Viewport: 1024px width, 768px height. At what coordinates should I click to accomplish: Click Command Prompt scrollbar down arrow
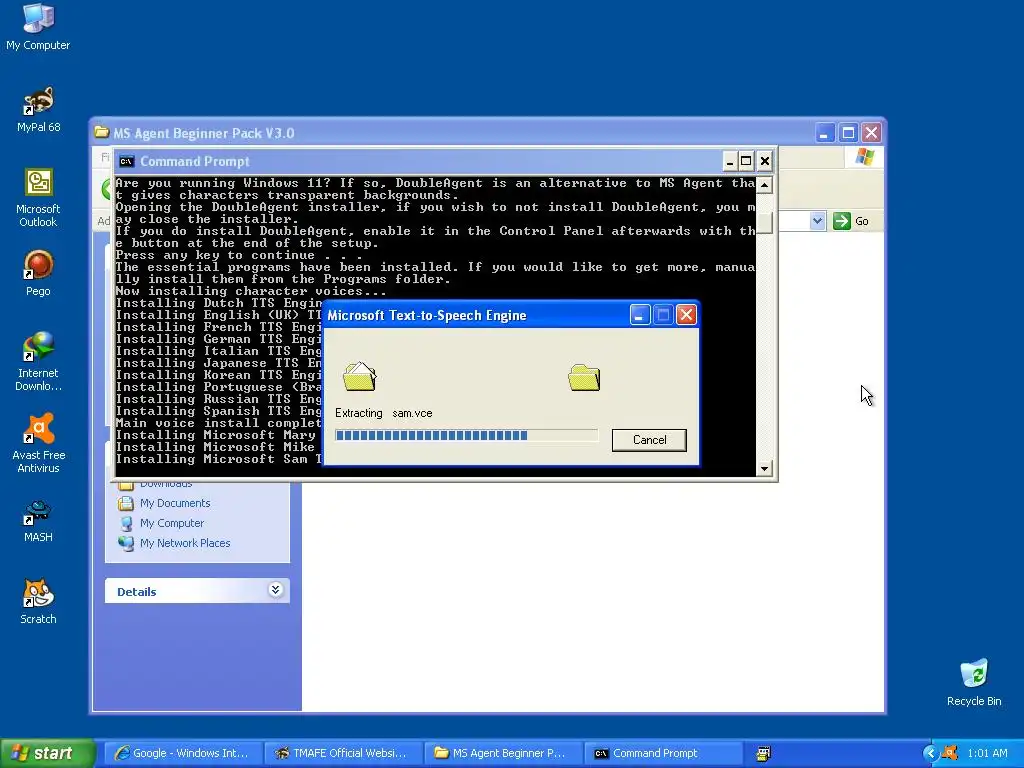pyautogui.click(x=764, y=468)
